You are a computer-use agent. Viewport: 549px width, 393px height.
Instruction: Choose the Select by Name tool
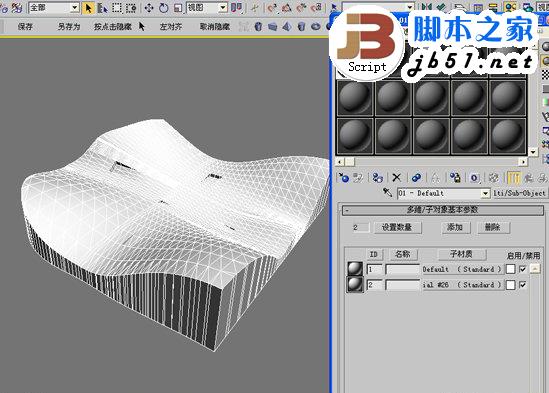pos(102,8)
